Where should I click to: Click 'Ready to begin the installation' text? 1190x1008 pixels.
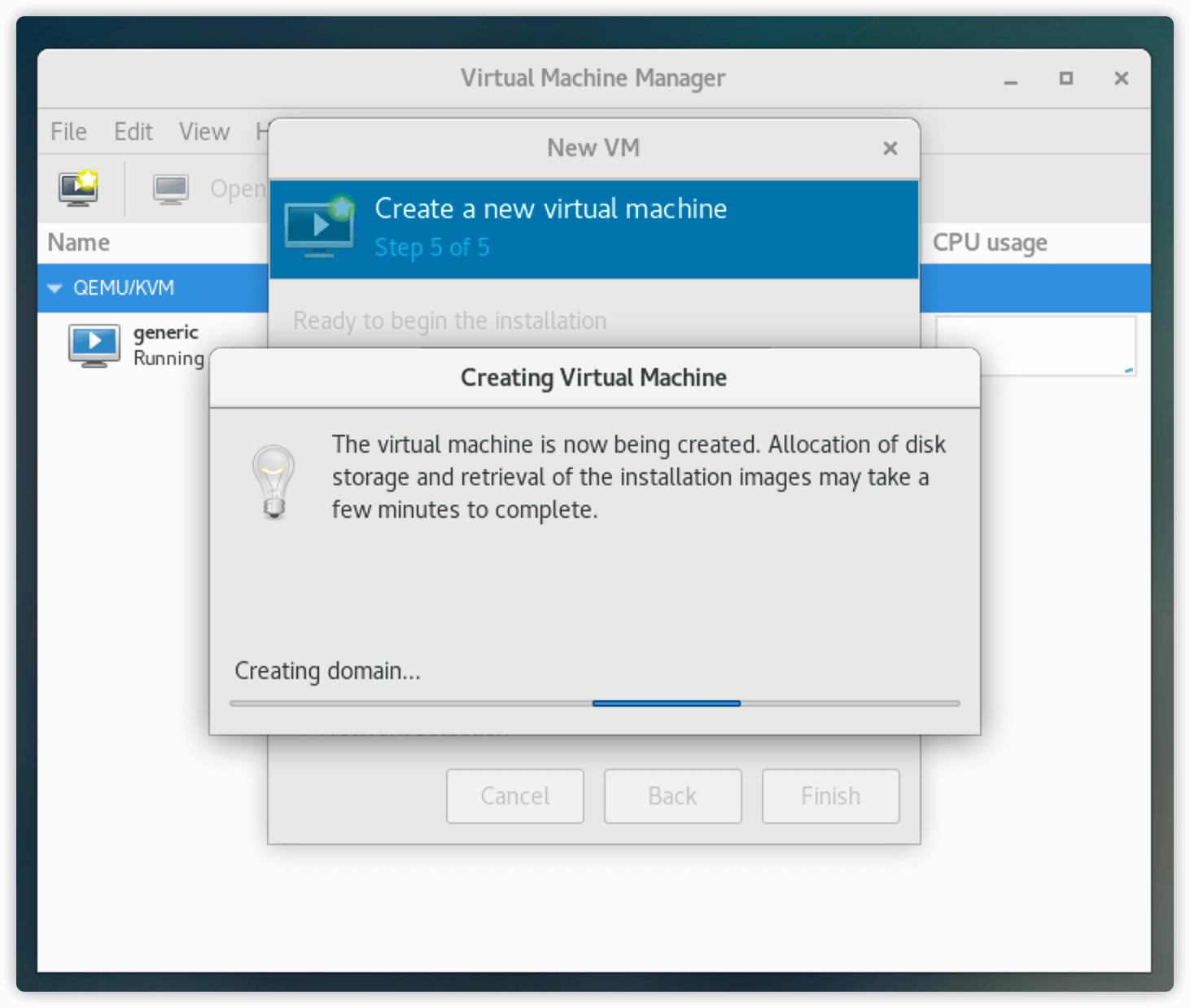click(x=450, y=321)
